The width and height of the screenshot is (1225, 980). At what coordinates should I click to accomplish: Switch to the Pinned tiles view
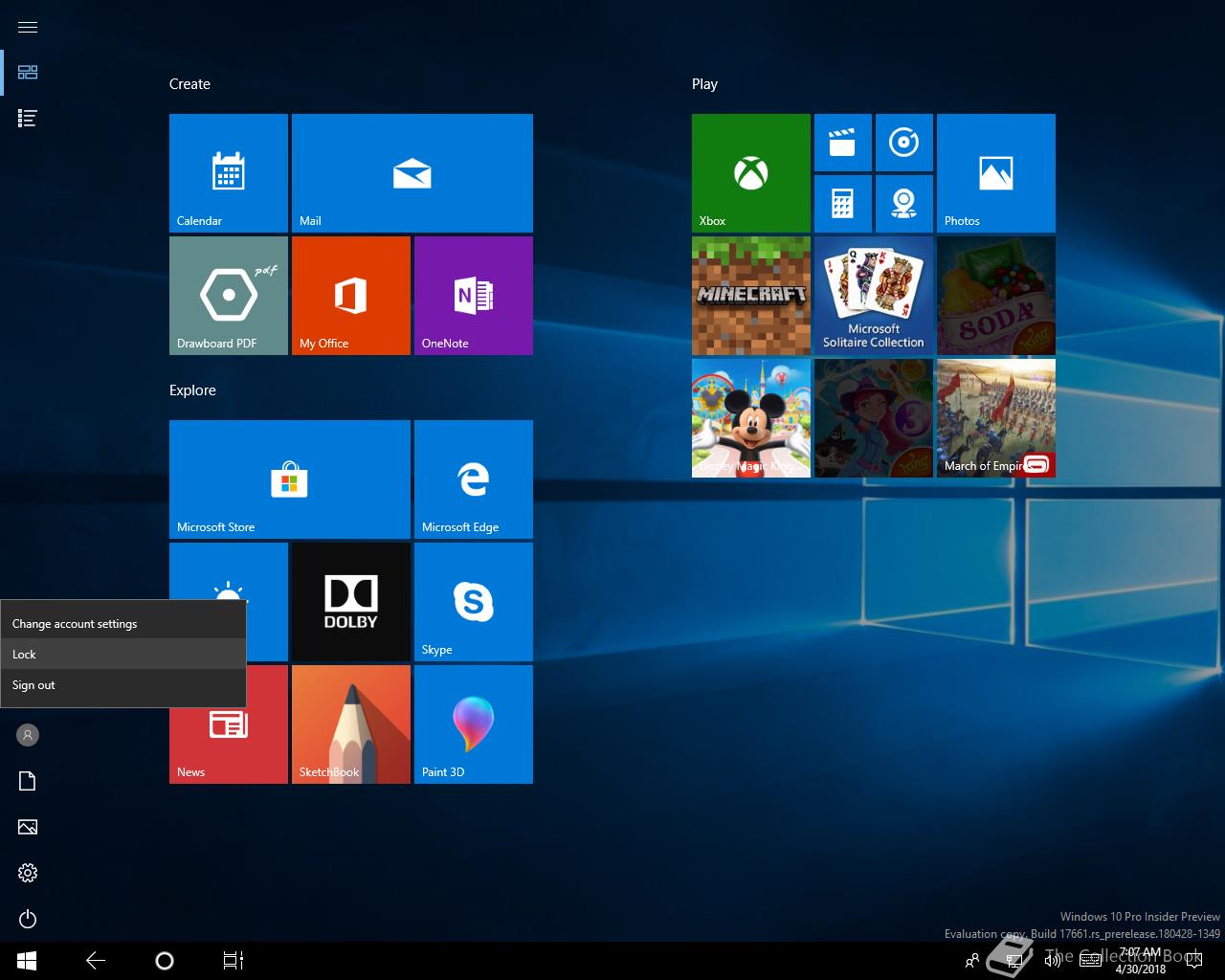[28, 73]
